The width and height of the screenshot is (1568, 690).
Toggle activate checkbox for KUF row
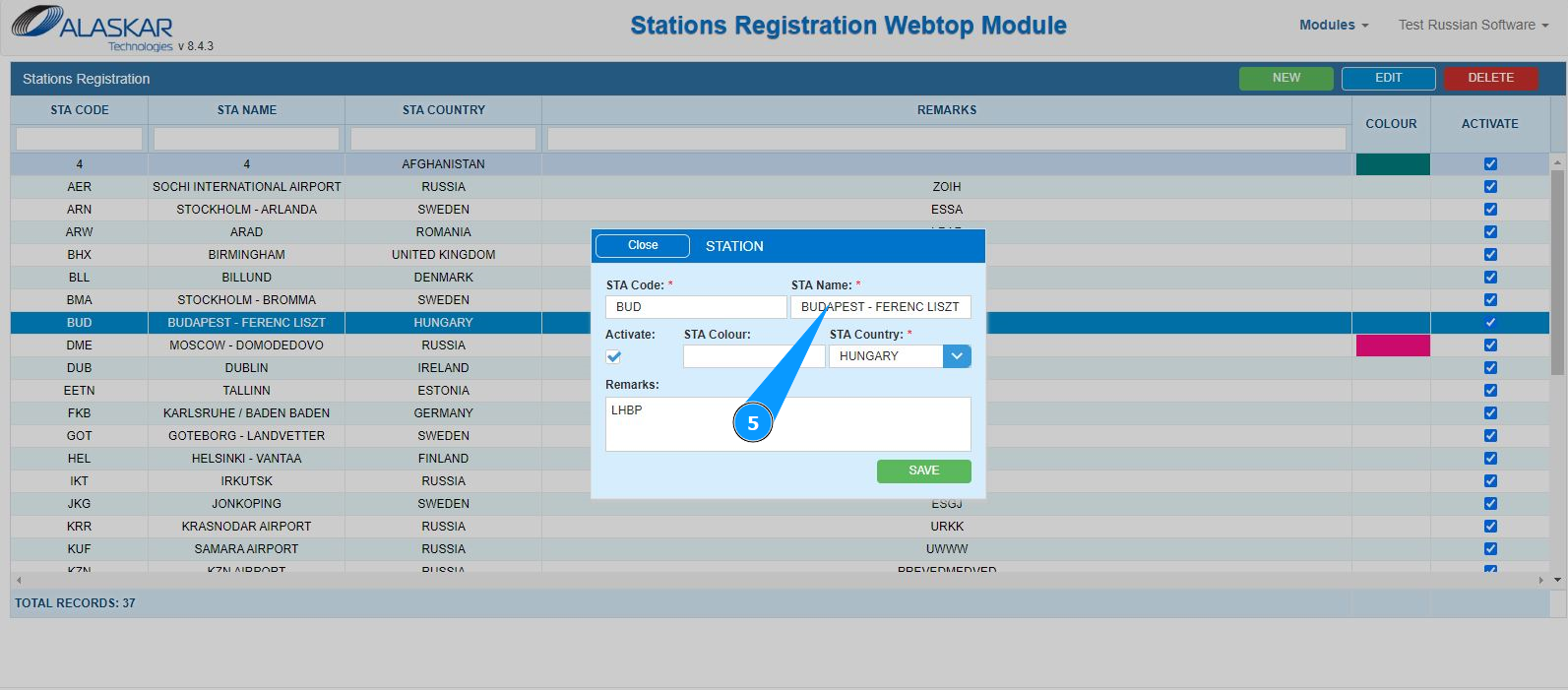coord(1490,549)
